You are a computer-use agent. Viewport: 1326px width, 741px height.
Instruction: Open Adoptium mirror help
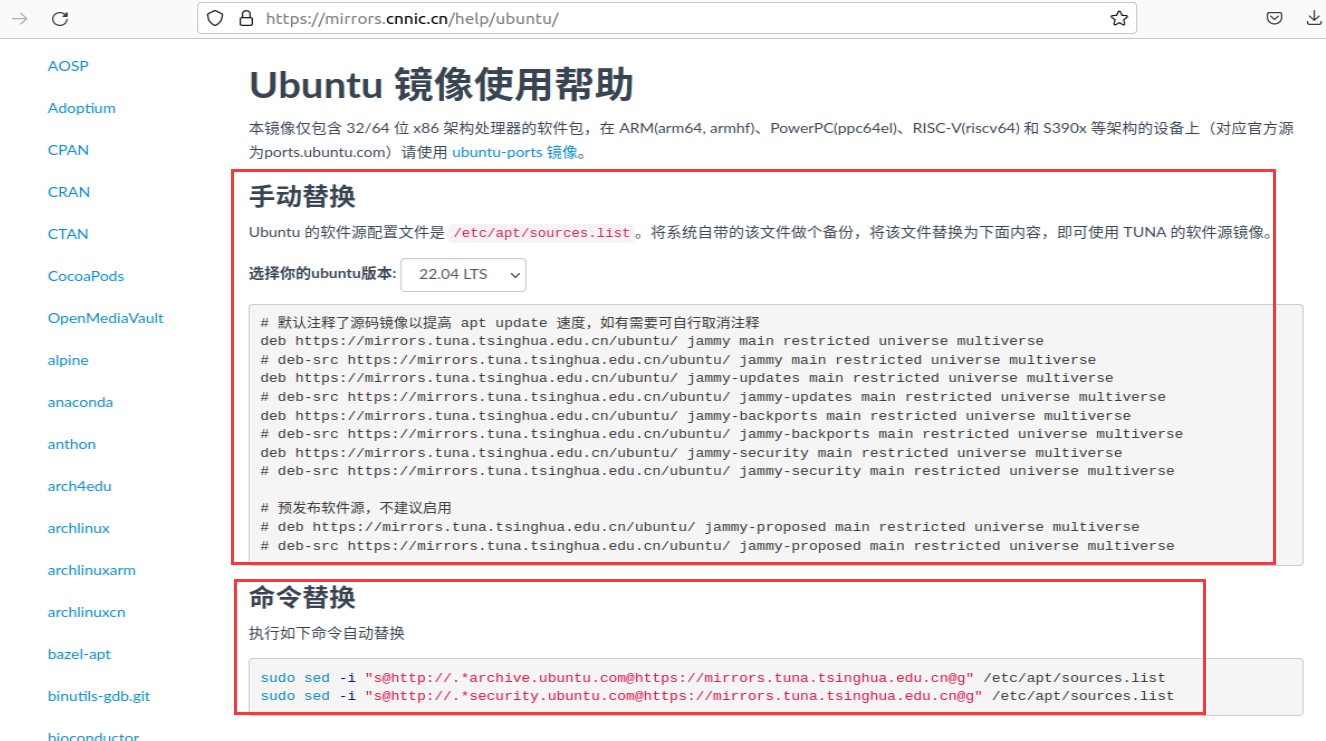click(x=82, y=108)
